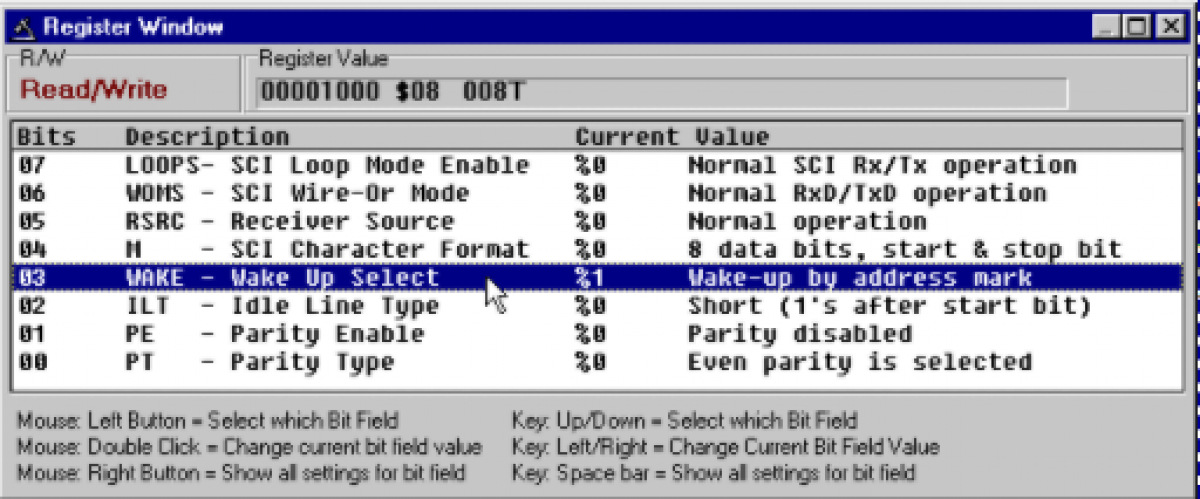Close the Register Window
The width and height of the screenshot is (1200, 499).
(x=1167, y=27)
